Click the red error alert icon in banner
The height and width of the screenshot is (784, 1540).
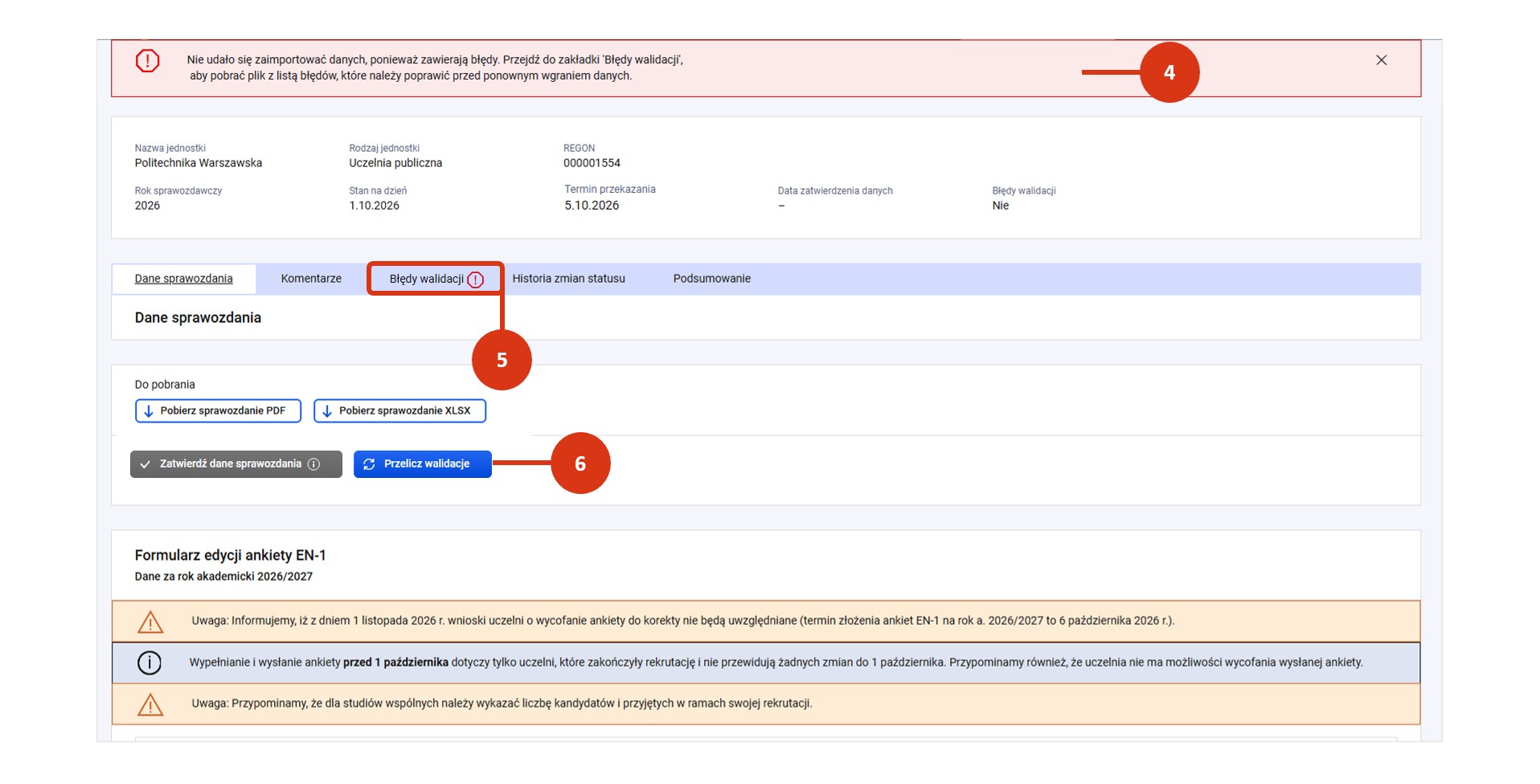pyautogui.click(x=148, y=60)
